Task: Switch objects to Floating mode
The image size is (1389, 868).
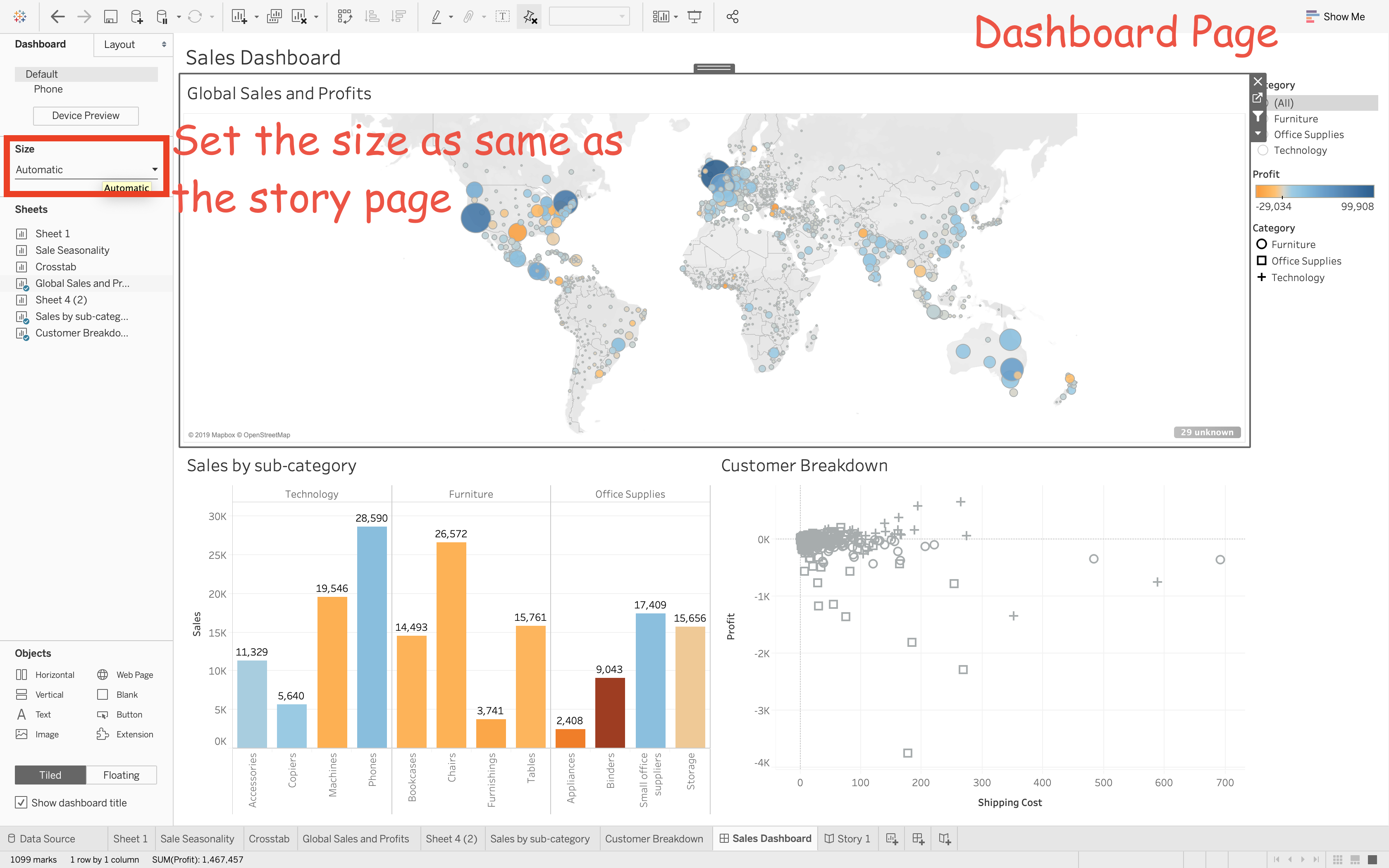Action: pyautogui.click(x=121, y=775)
